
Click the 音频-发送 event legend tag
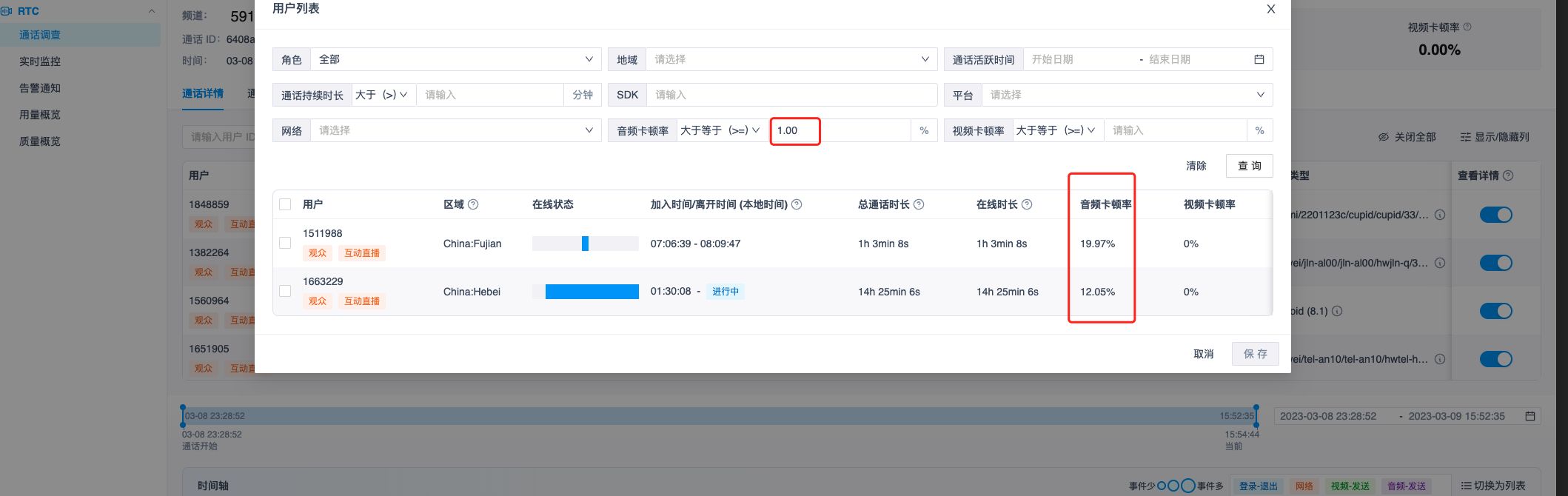1407,486
